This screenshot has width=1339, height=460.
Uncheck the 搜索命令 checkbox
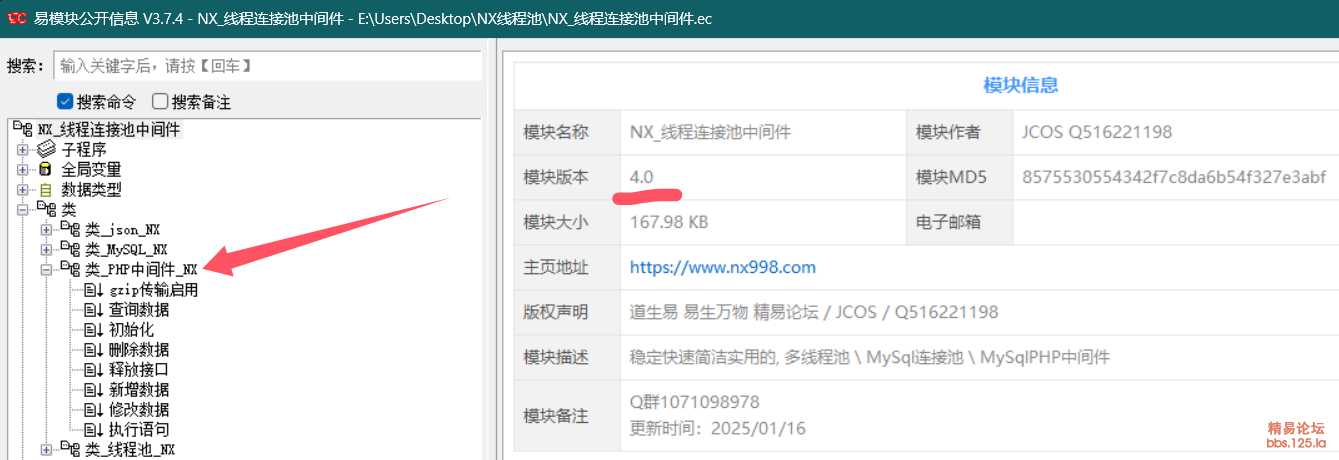[65, 101]
